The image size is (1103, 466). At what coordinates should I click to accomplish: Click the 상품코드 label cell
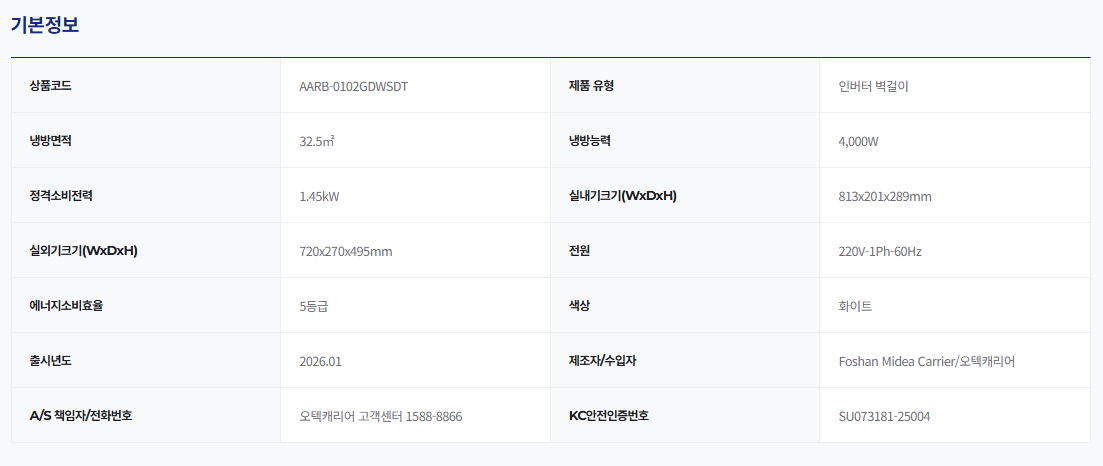click(146, 86)
